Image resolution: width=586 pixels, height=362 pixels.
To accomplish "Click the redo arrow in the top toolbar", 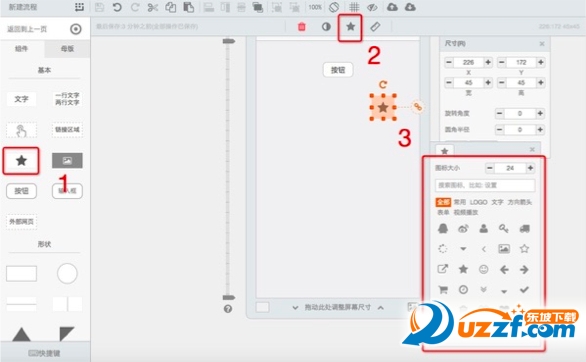I will coord(135,7).
